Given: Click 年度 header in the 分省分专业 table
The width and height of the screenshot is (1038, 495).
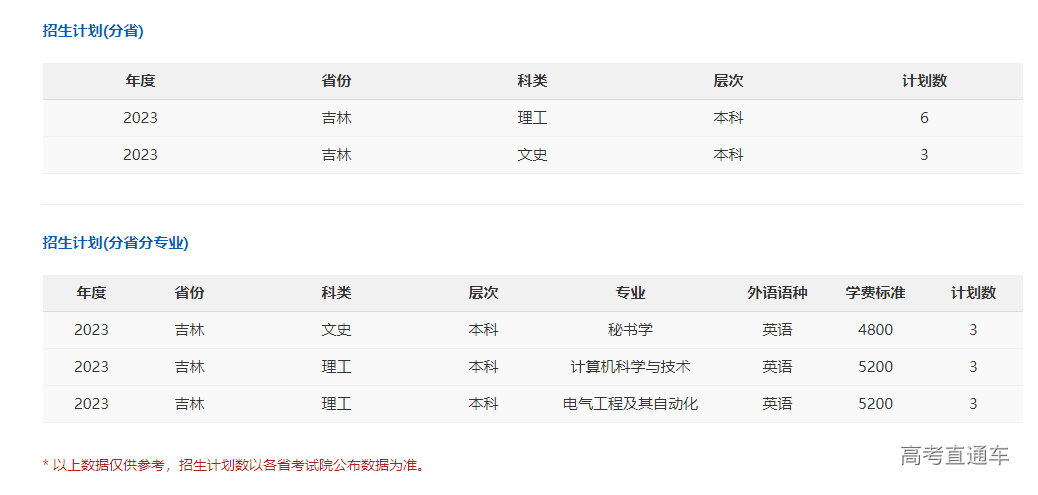Looking at the screenshot, I should click(x=91, y=293).
